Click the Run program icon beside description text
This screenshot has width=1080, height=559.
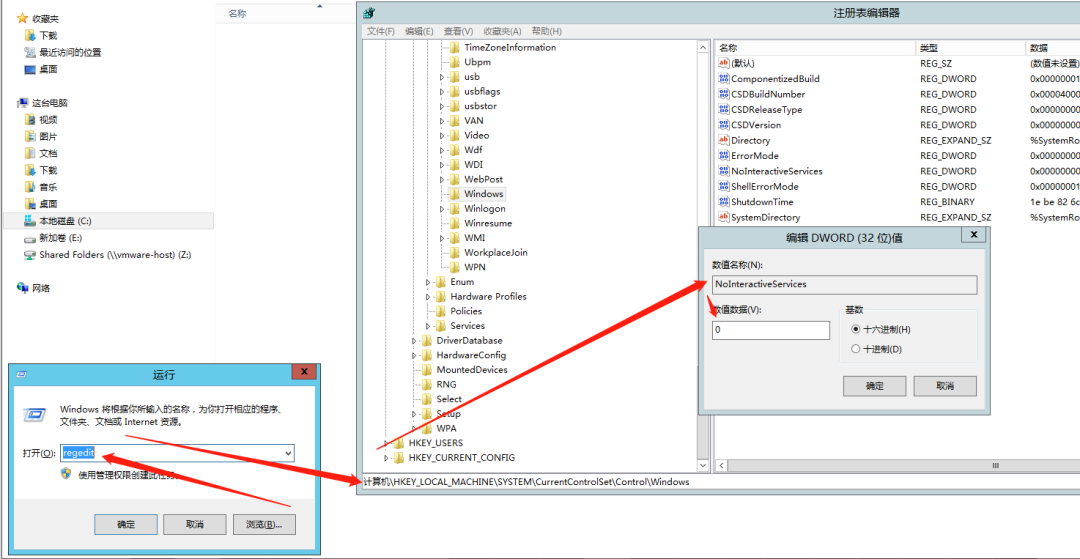pyautogui.click(x=34, y=414)
